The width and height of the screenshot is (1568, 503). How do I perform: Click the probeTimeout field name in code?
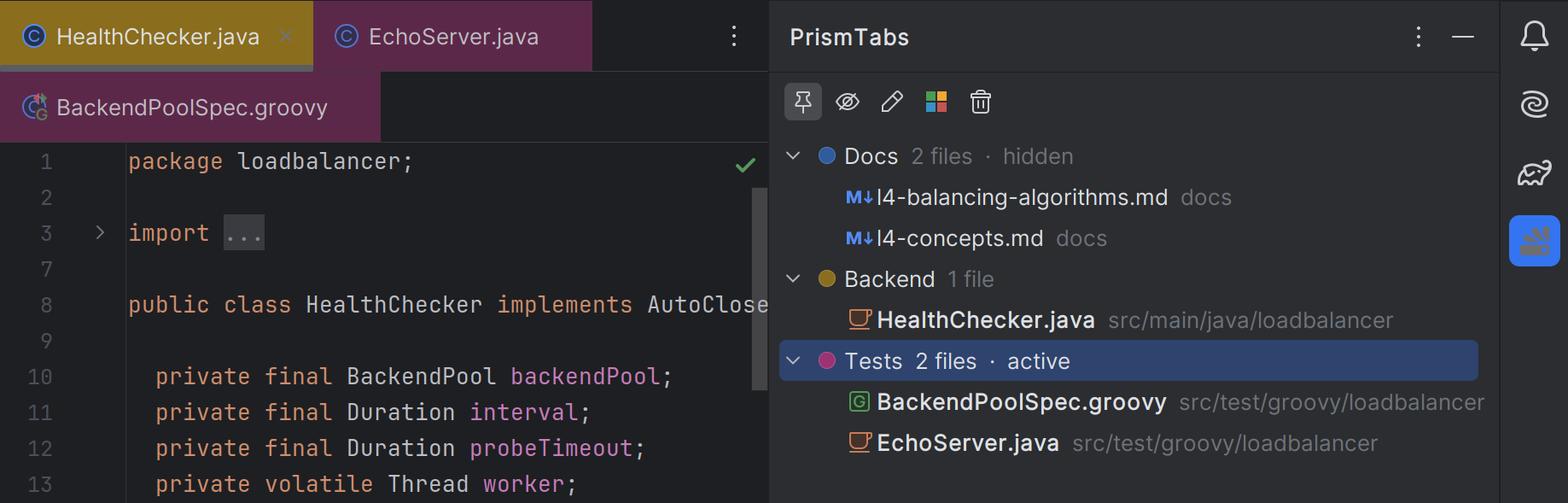(551, 448)
